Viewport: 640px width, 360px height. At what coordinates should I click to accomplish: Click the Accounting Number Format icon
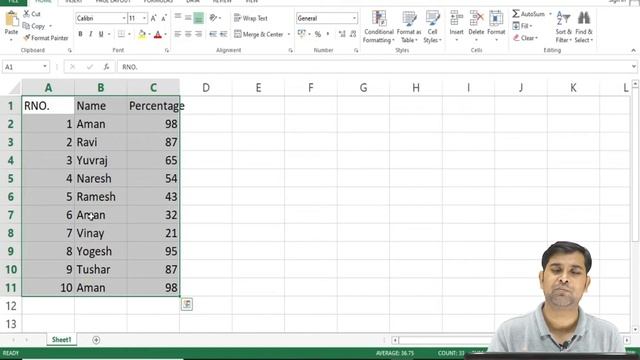pos(301,34)
